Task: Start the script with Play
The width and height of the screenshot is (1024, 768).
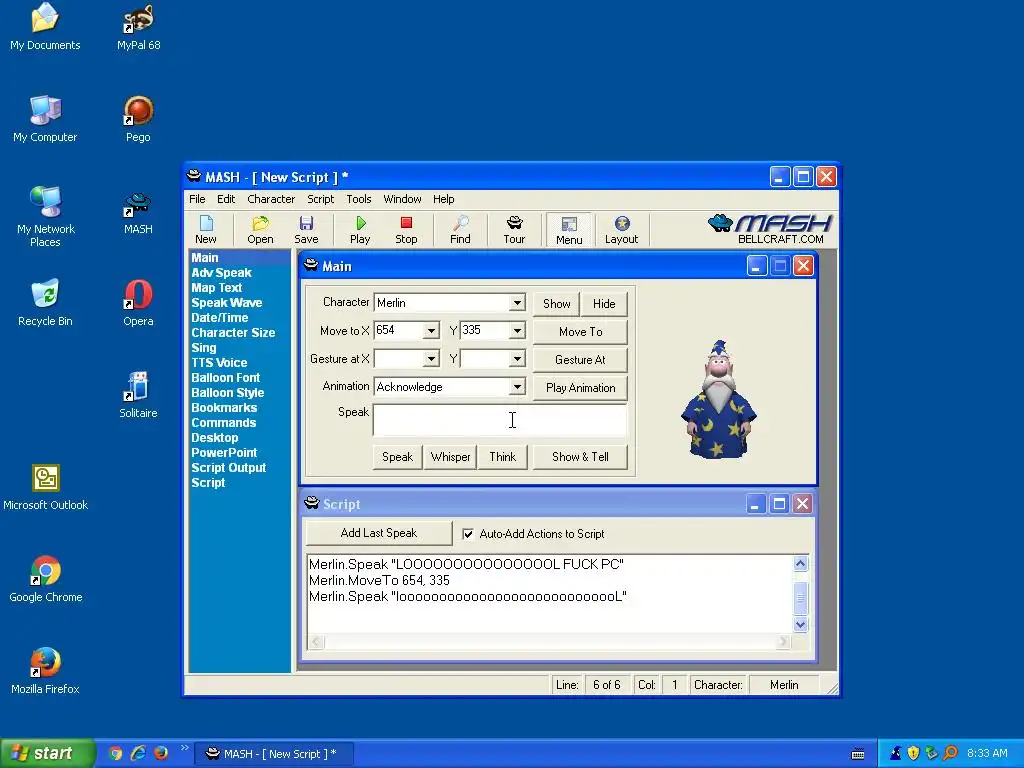Action: click(x=360, y=230)
